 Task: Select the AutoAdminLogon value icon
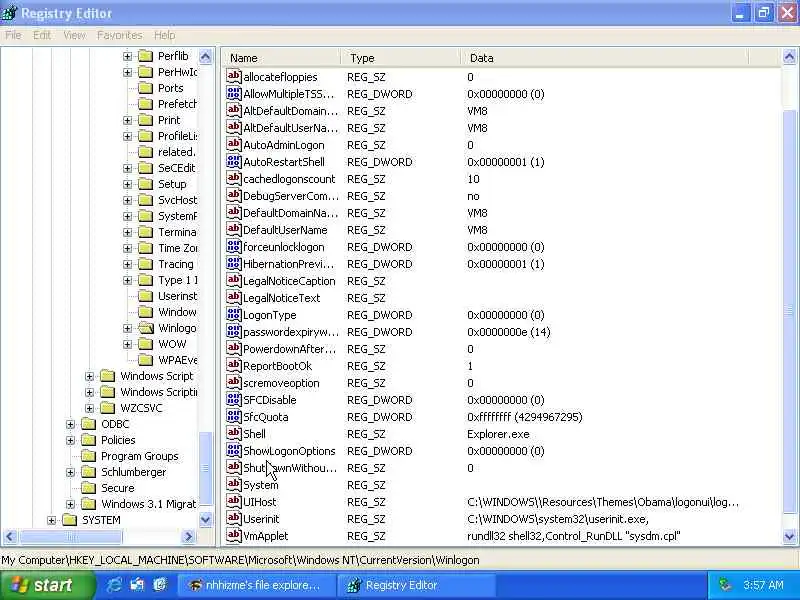click(x=234, y=144)
